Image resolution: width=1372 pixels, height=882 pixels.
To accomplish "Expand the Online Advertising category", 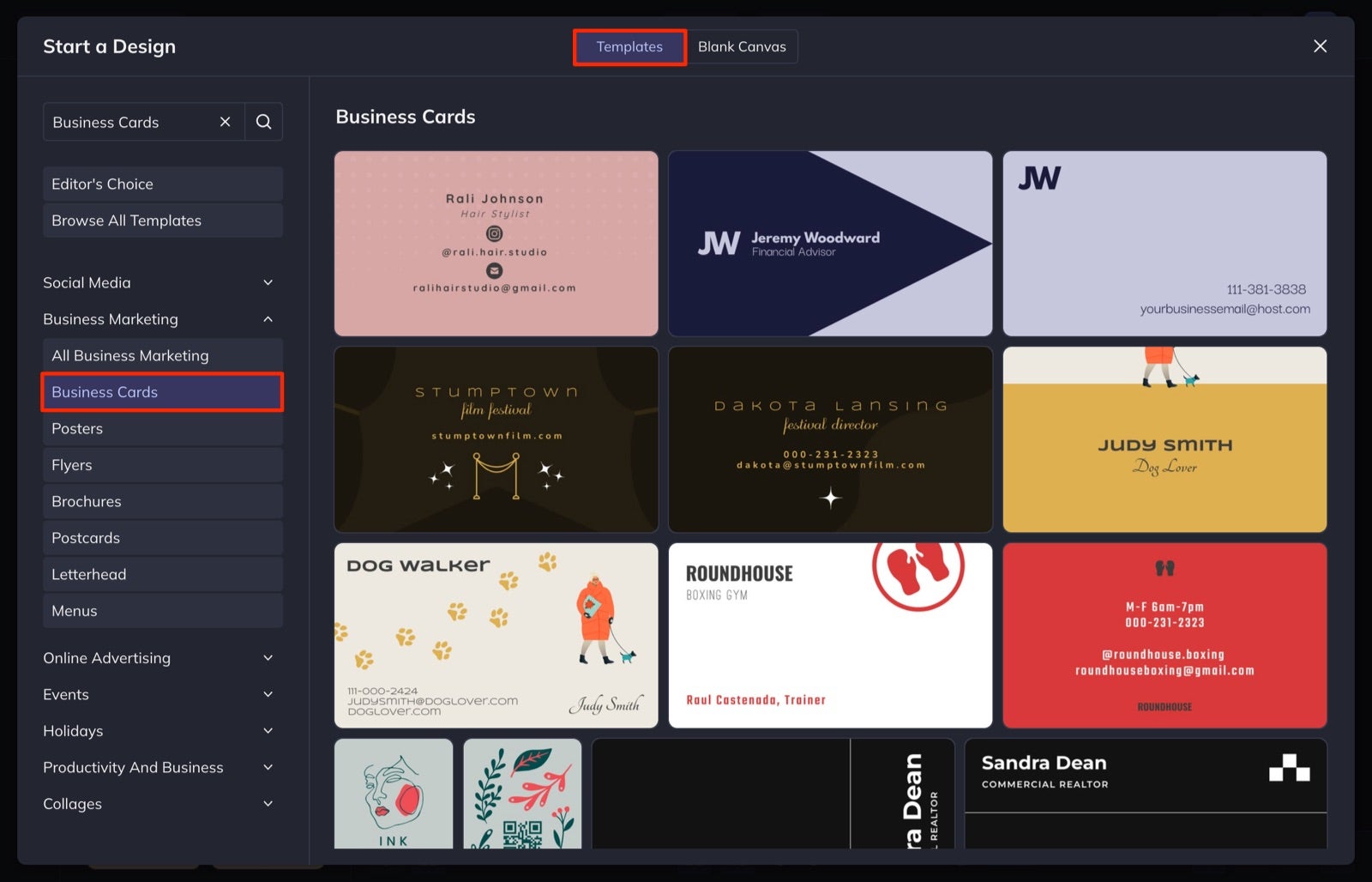I will click(x=268, y=658).
